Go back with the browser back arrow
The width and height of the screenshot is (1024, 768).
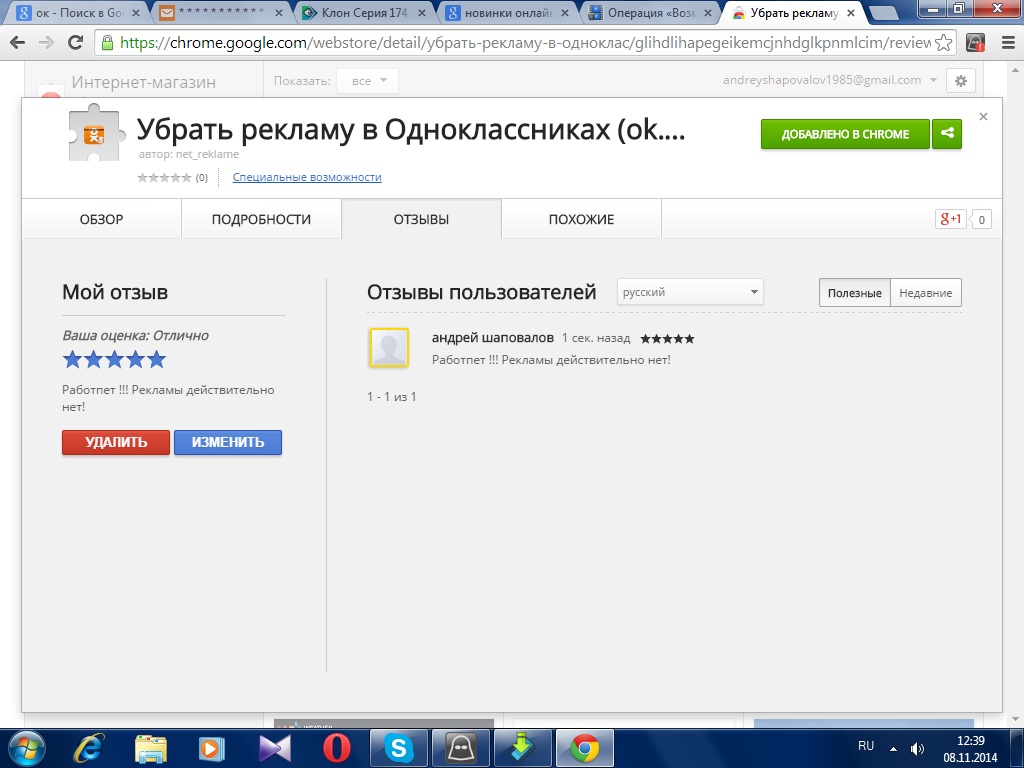[18, 42]
